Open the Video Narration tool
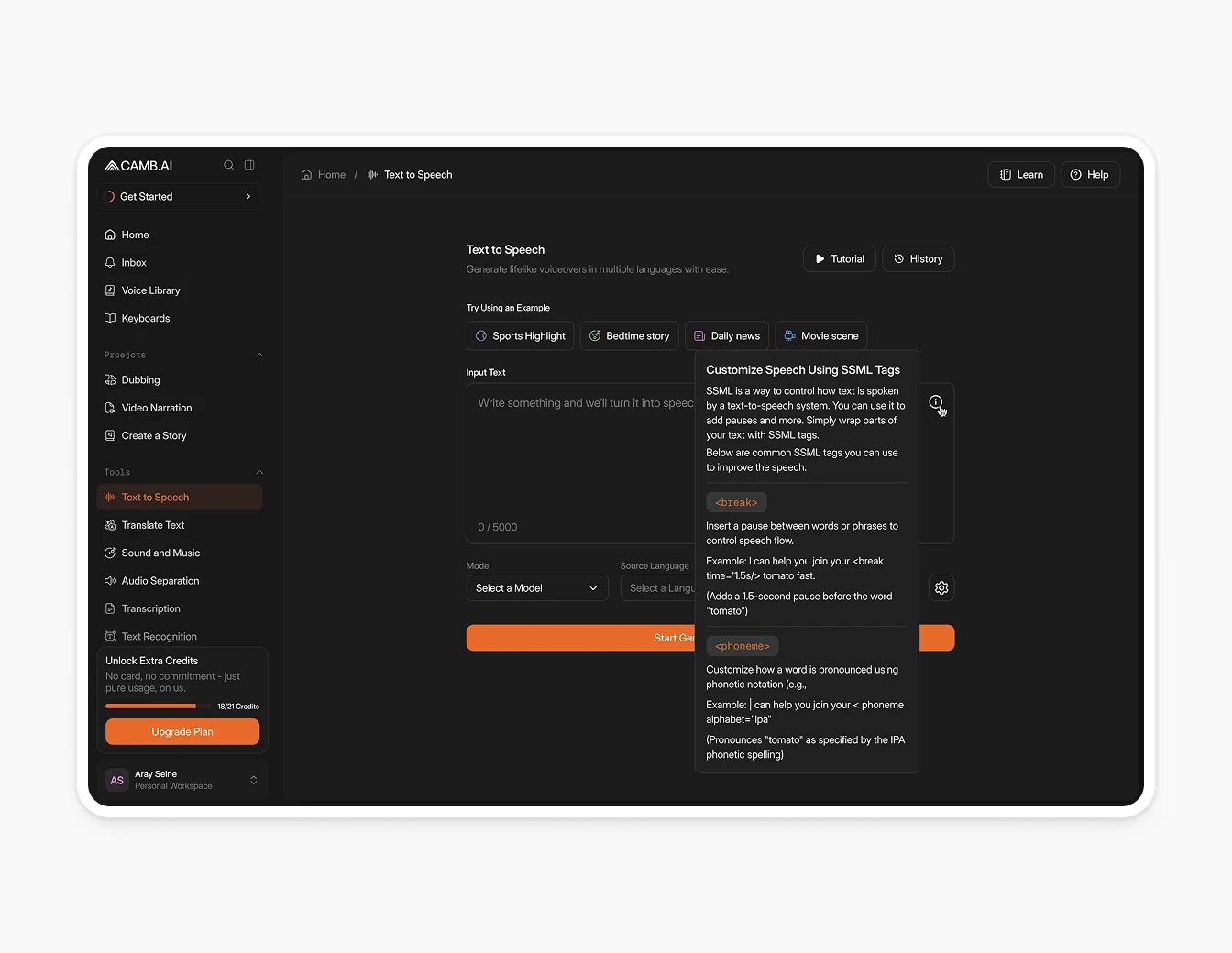 pyautogui.click(x=158, y=408)
